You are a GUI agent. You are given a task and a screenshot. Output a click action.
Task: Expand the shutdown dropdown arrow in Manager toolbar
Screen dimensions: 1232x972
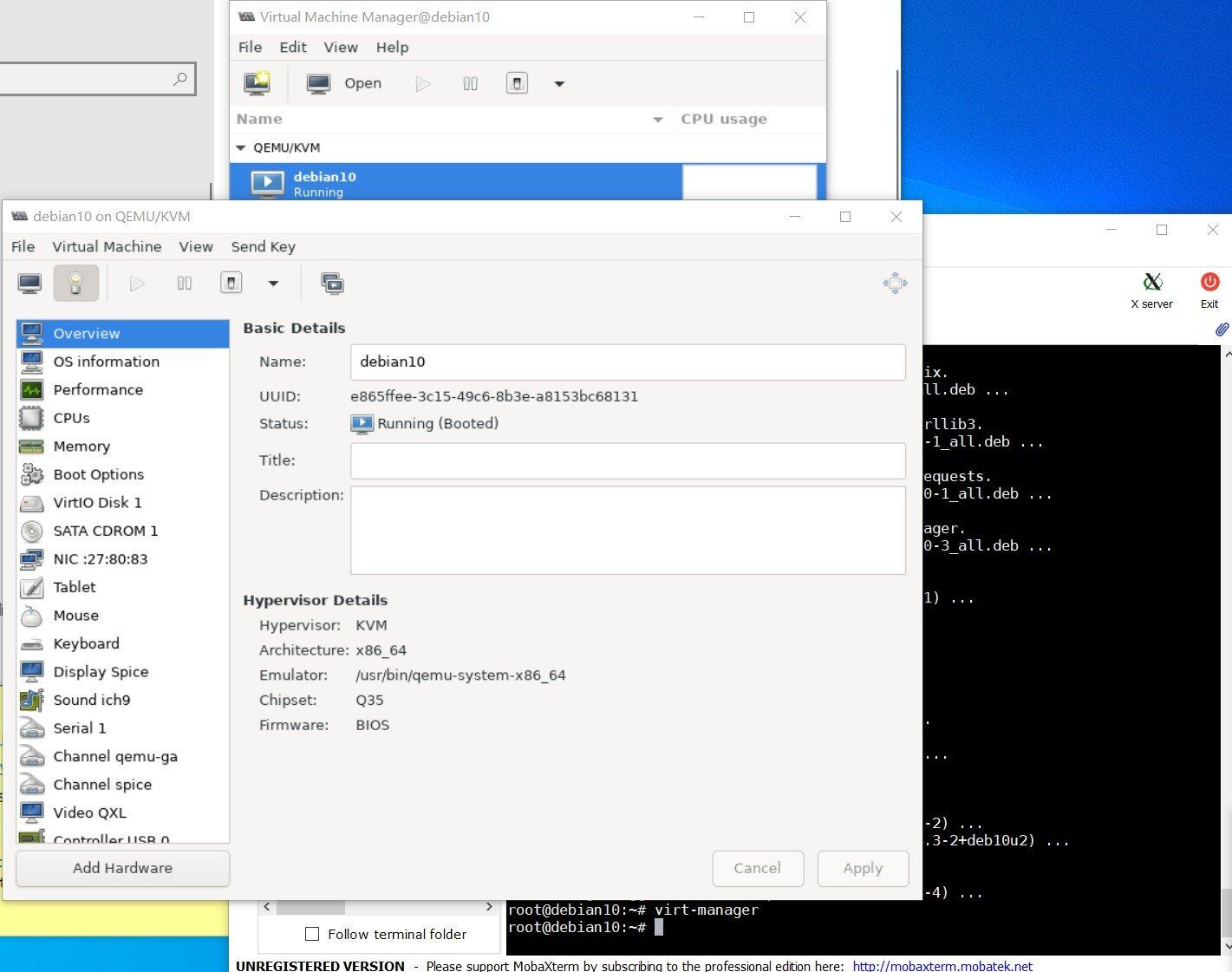pyautogui.click(x=559, y=84)
